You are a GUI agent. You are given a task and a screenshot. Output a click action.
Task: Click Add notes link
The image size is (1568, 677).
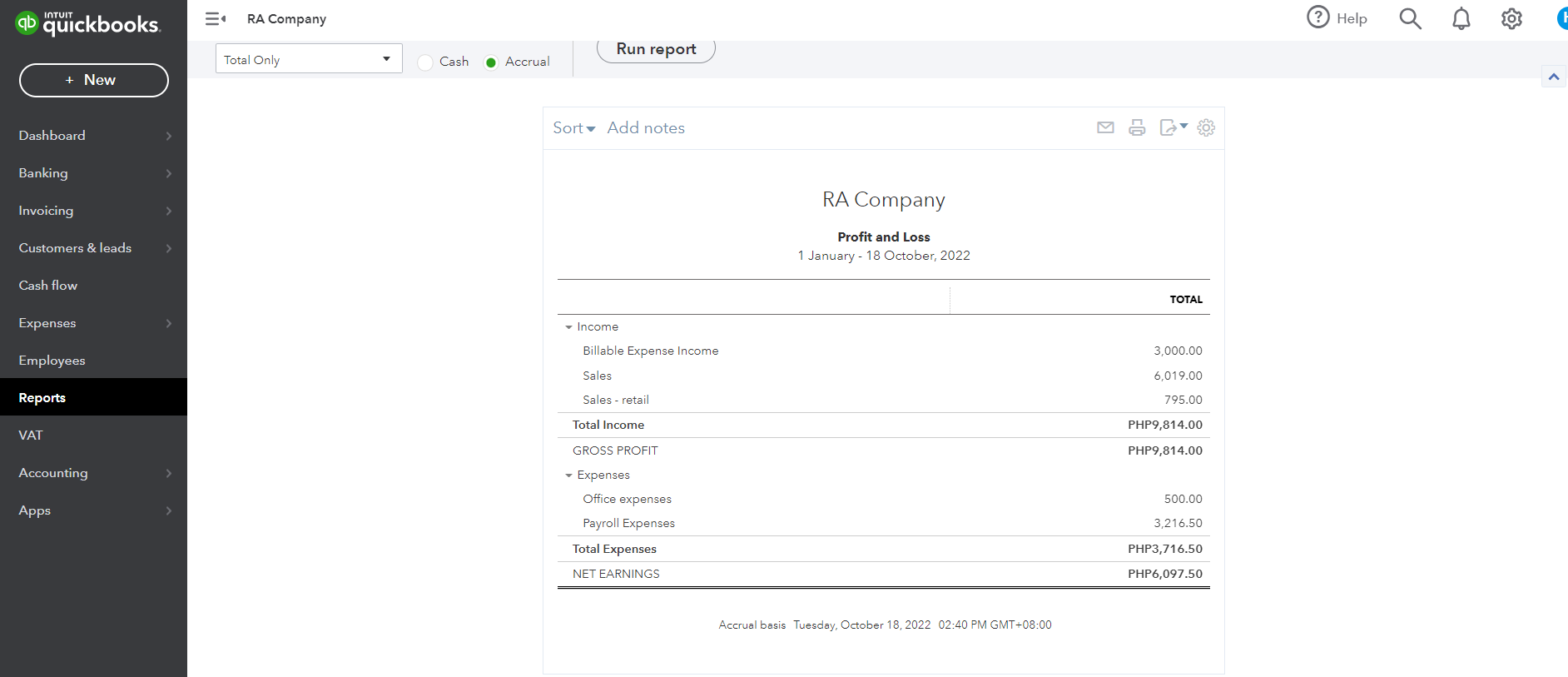click(x=646, y=128)
